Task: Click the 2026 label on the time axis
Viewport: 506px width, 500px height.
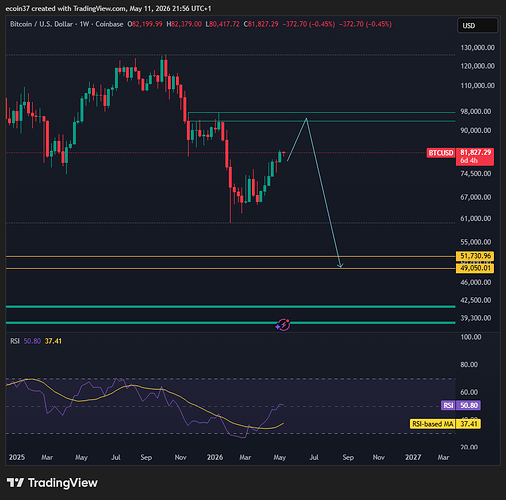Action: (x=215, y=457)
